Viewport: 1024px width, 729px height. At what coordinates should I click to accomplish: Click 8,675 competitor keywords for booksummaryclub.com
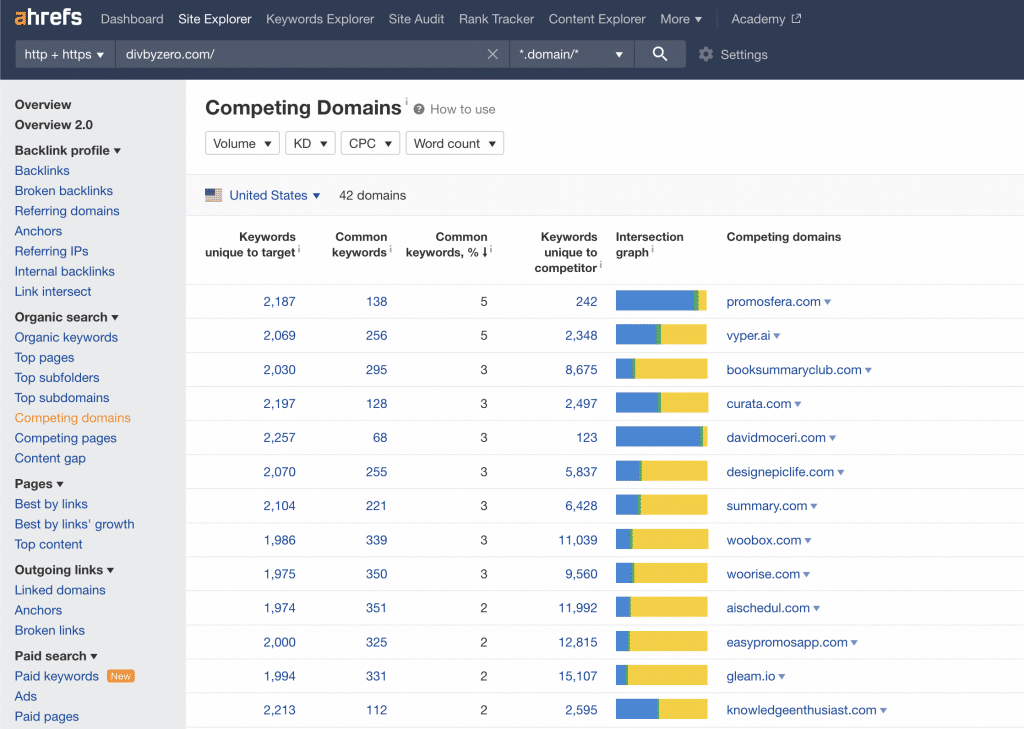click(x=581, y=370)
